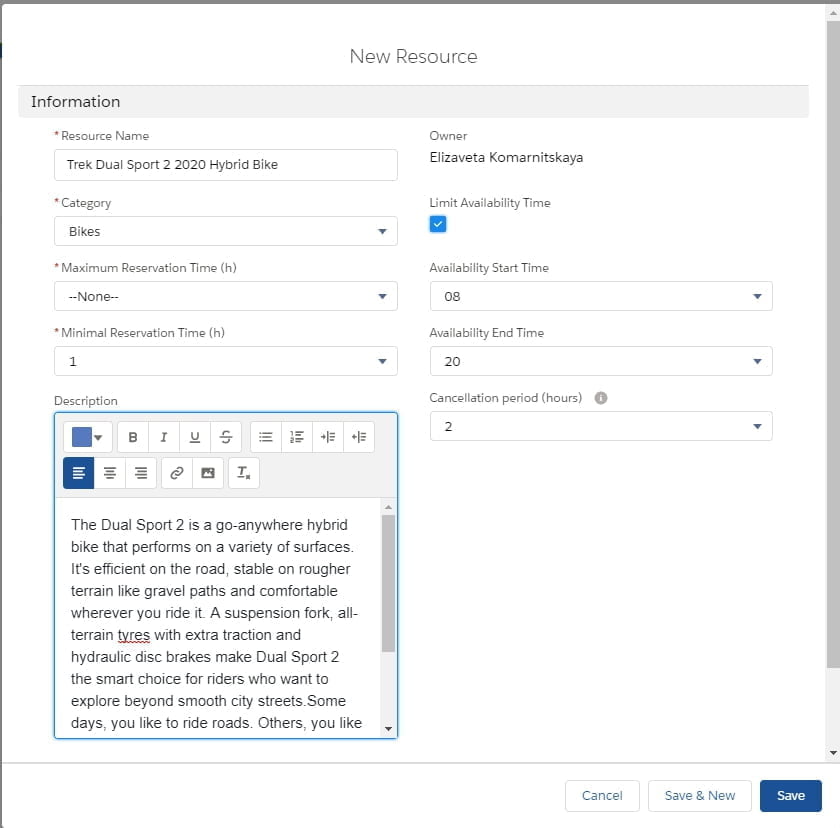Toggle bold formatting in Description editor

pos(133,437)
